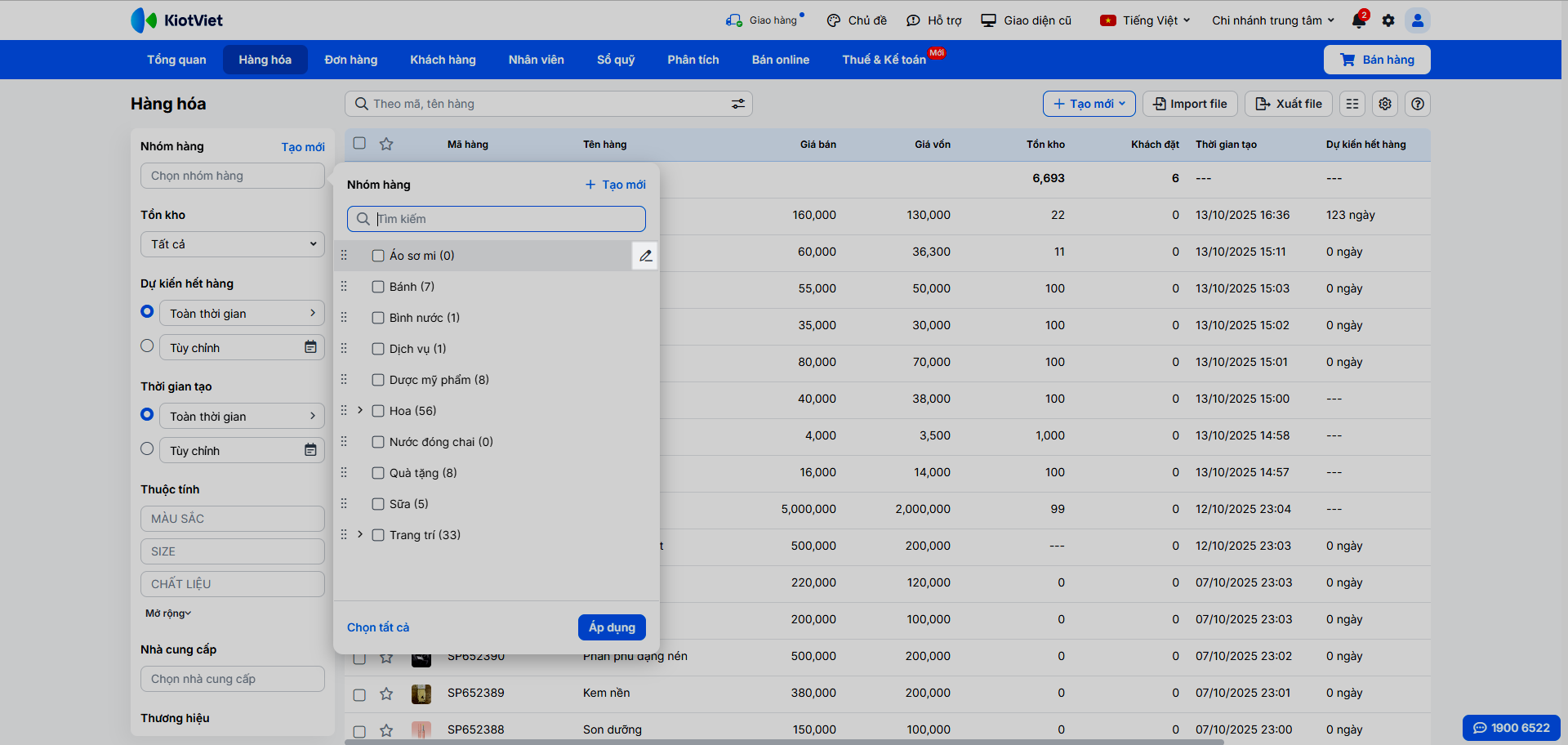1568x745 pixels.
Task: Open the help question mark icon
Action: coord(1418,104)
